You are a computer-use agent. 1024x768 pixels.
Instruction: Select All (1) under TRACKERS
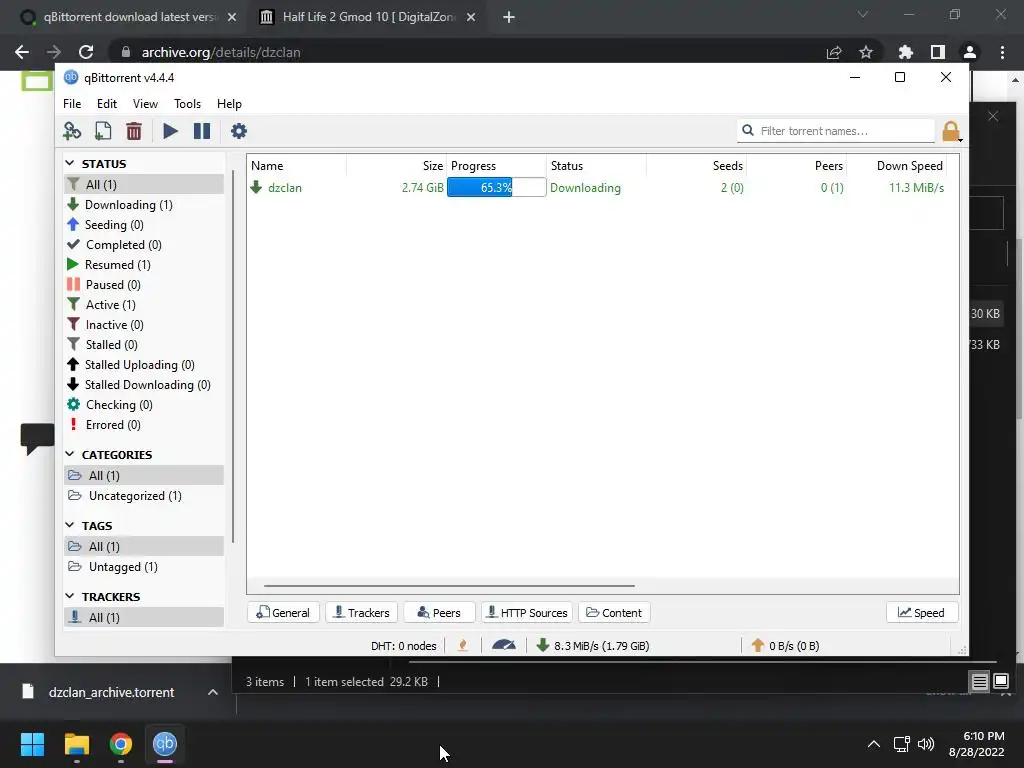(144, 617)
